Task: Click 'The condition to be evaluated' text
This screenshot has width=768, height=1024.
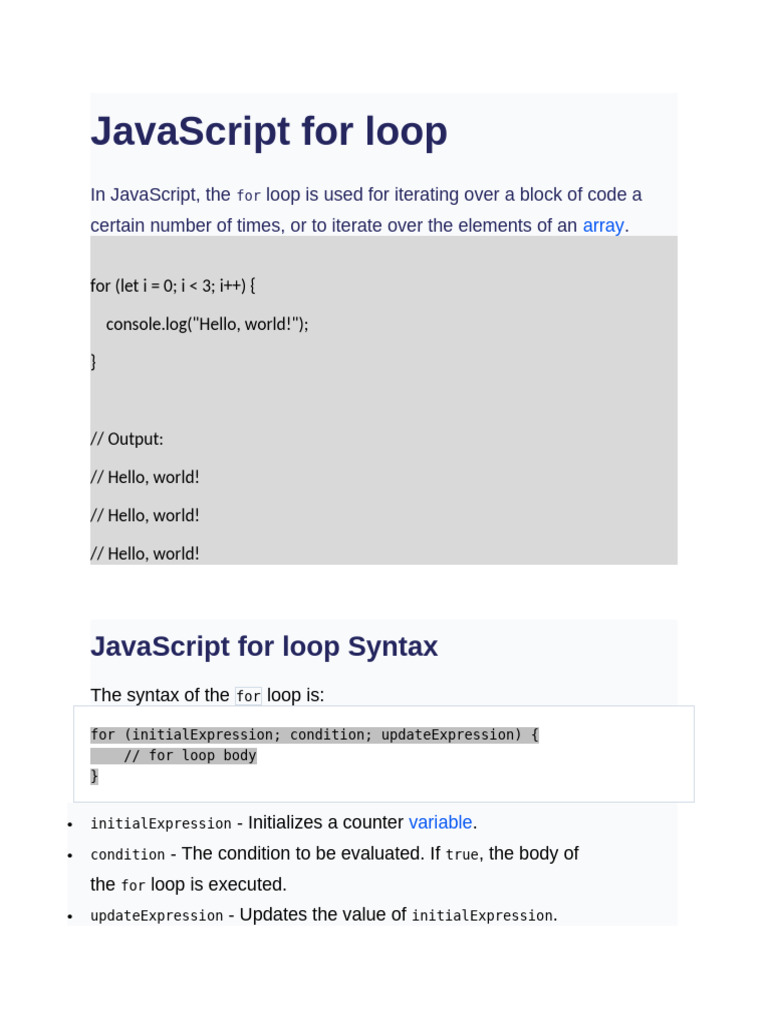Action: point(303,854)
